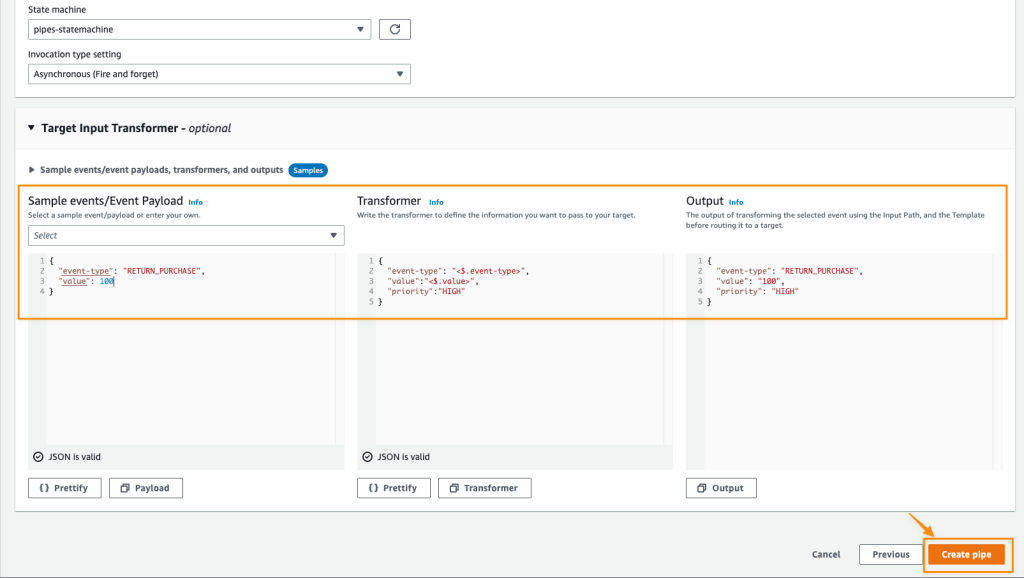Click inside the Transformer code editor
Viewport: 1024px width, 578px height.
coord(515,349)
